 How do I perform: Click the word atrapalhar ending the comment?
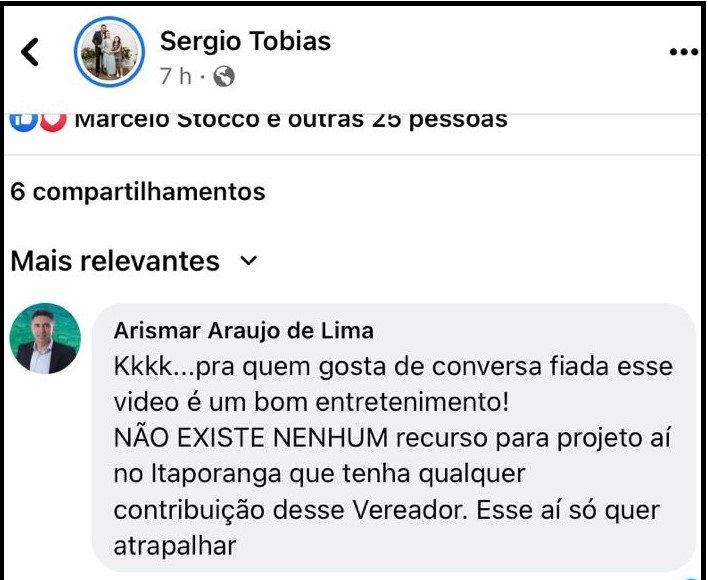[x=175, y=545]
